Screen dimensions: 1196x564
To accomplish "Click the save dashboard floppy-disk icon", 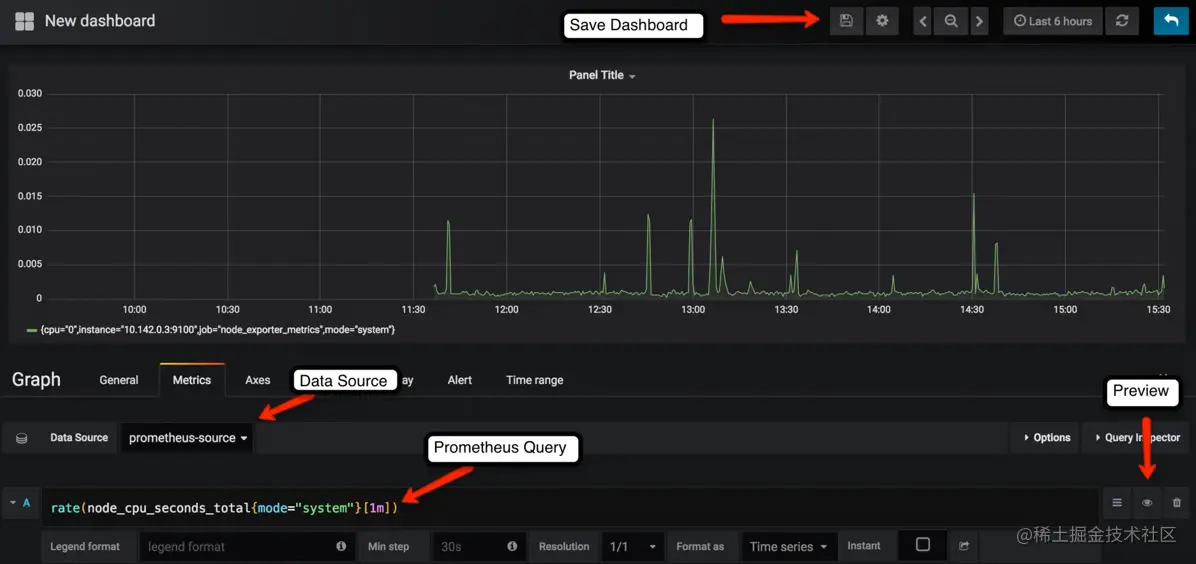I will 846,21.
